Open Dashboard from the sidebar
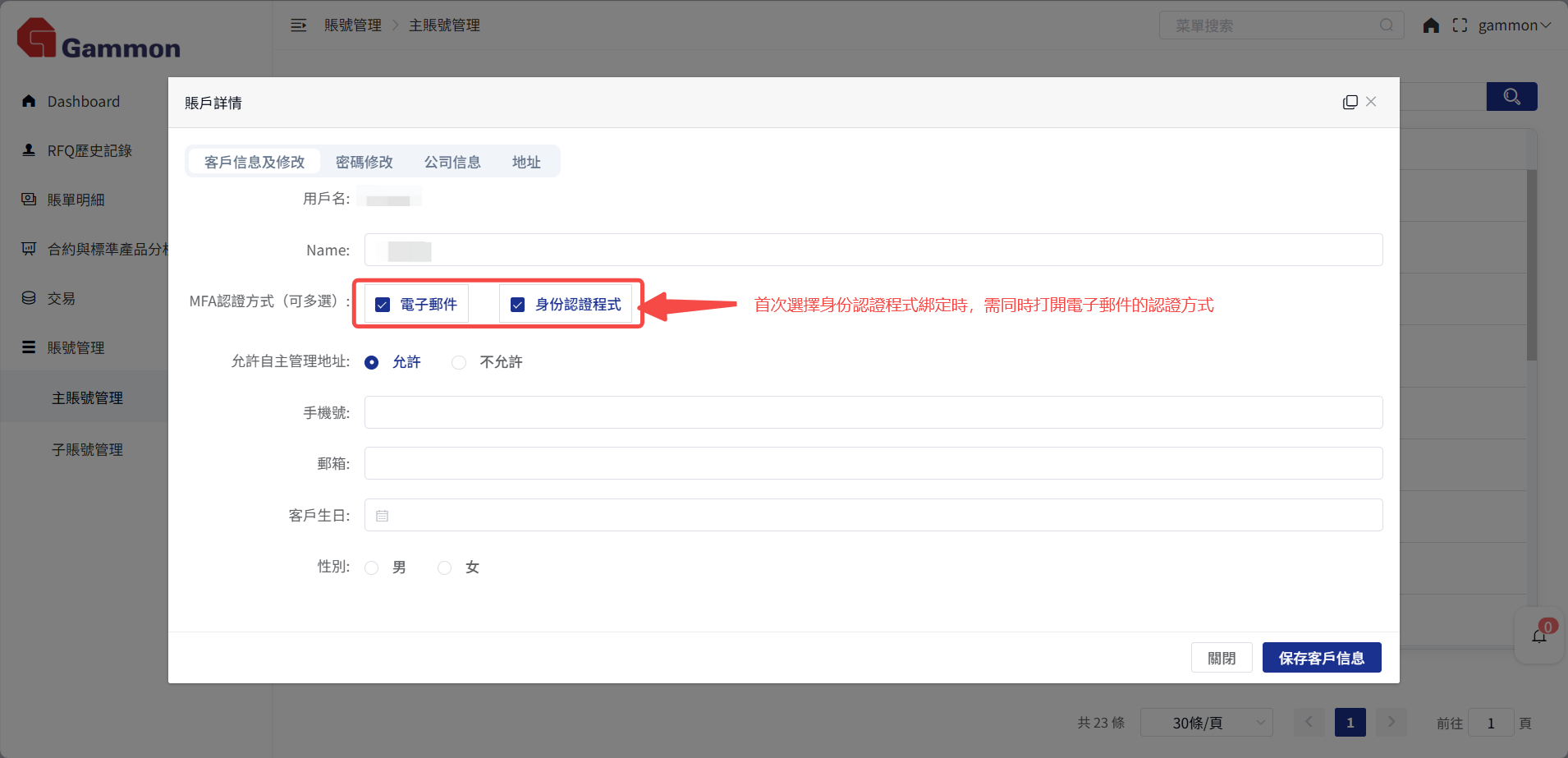 point(83,102)
